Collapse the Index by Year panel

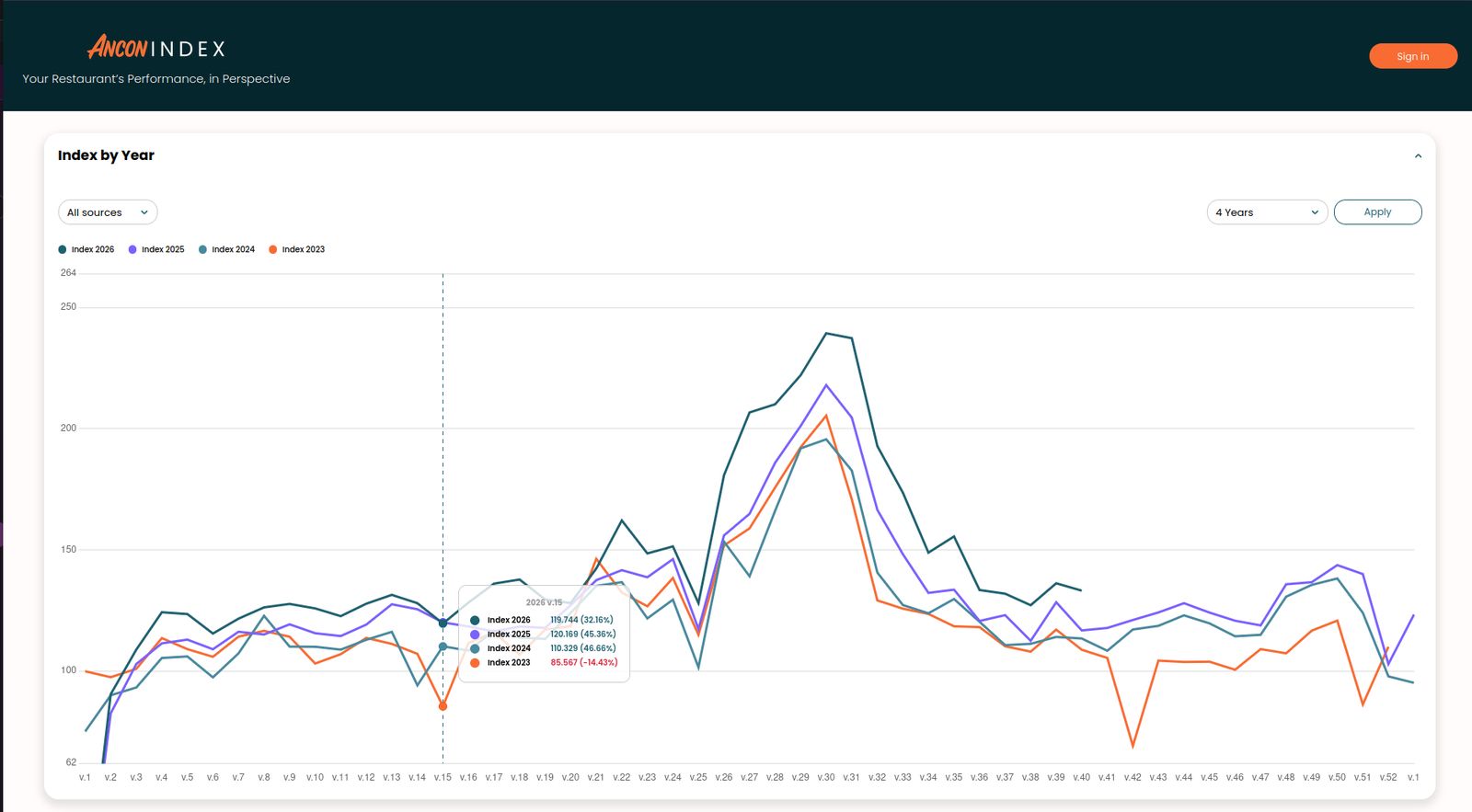pos(1418,156)
